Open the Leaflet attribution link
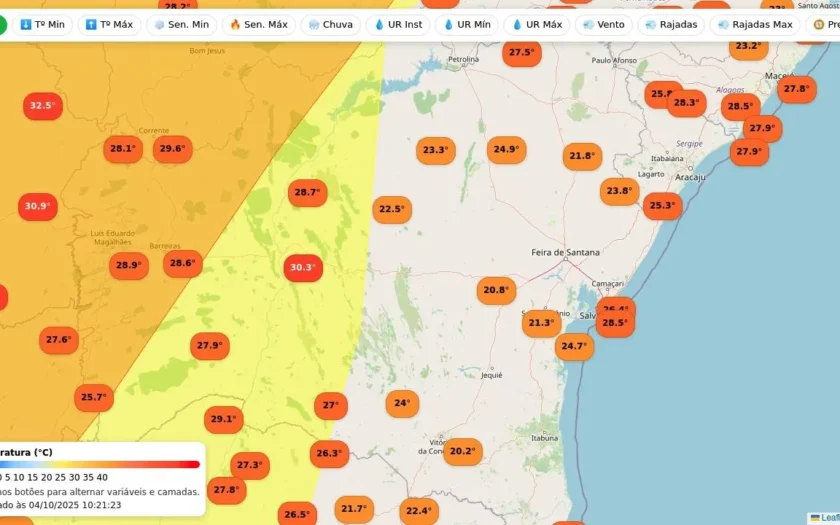This screenshot has width=840, height=525. pos(829,518)
